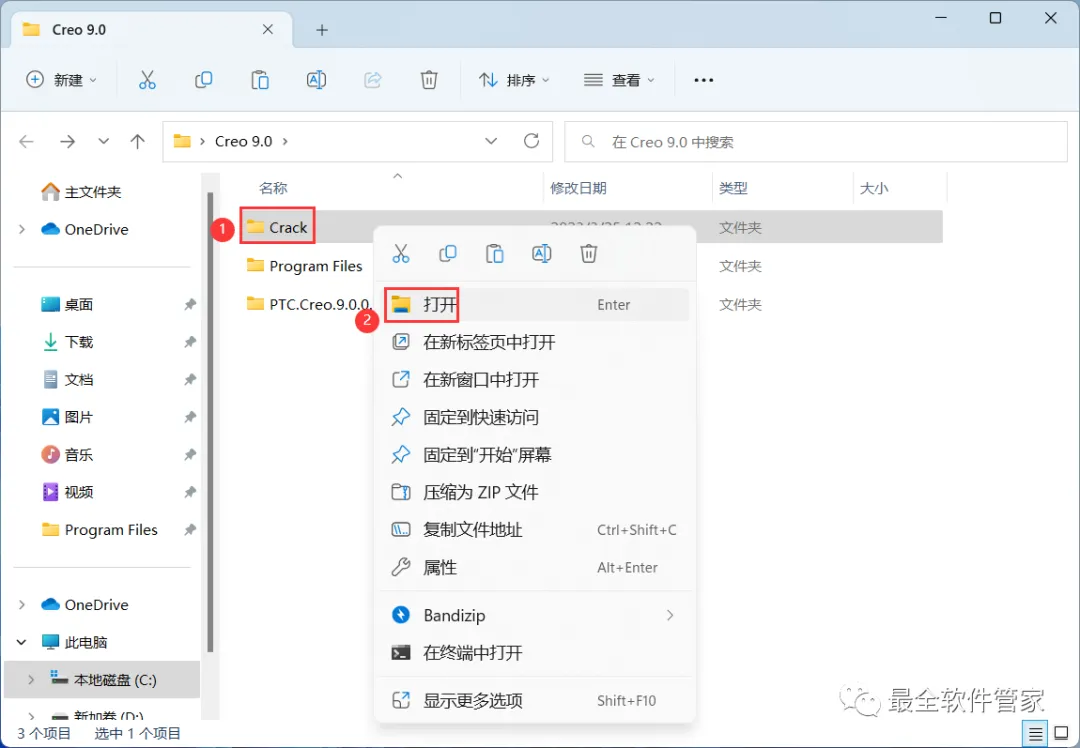
Task: Unpin 桌面 using its pin icon
Action: coord(190,304)
